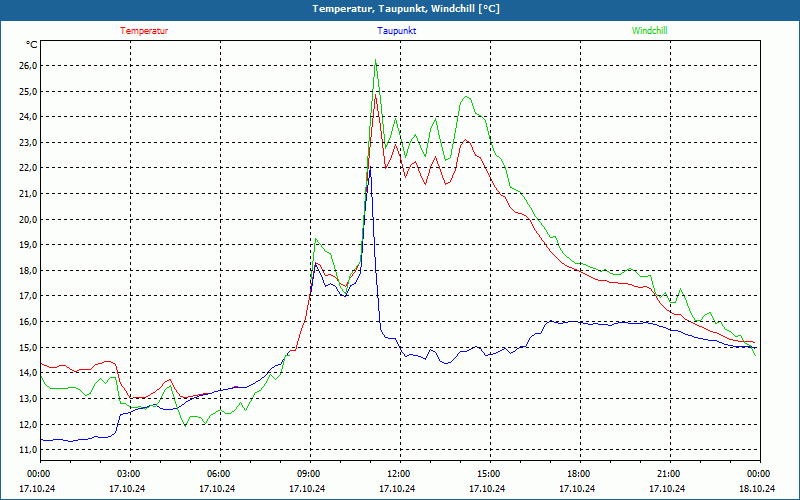Click the '16,0' y-axis value

[28, 321]
